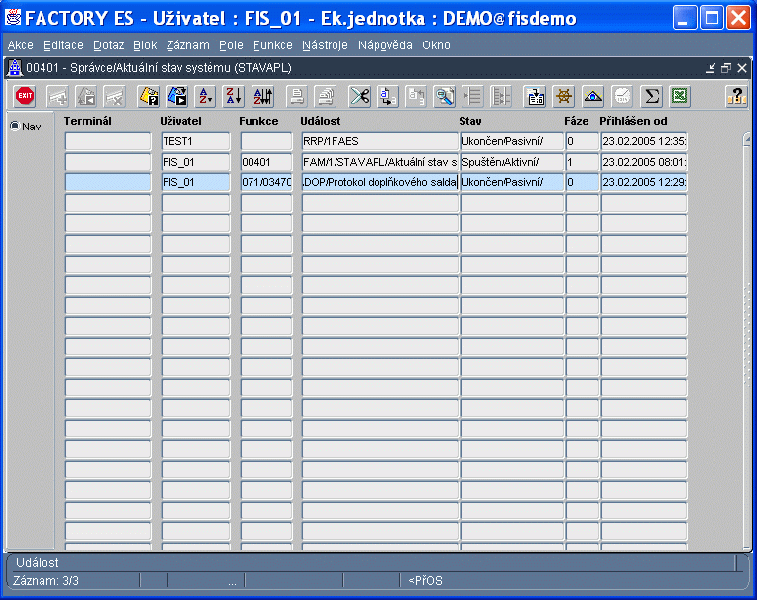Click date field '23.02.2005 12:29'
Screen dimensions: 757x600
tap(644, 182)
